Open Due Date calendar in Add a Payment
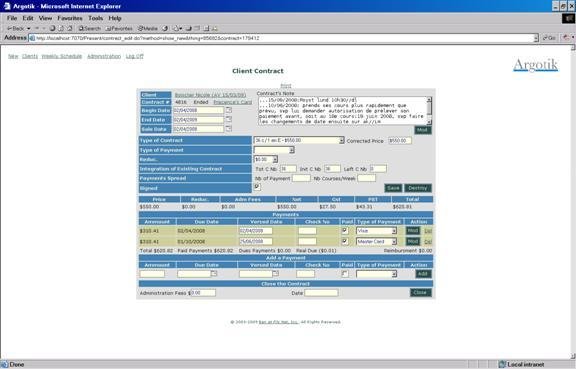The width and height of the screenshot is (576, 369). (x=214, y=273)
